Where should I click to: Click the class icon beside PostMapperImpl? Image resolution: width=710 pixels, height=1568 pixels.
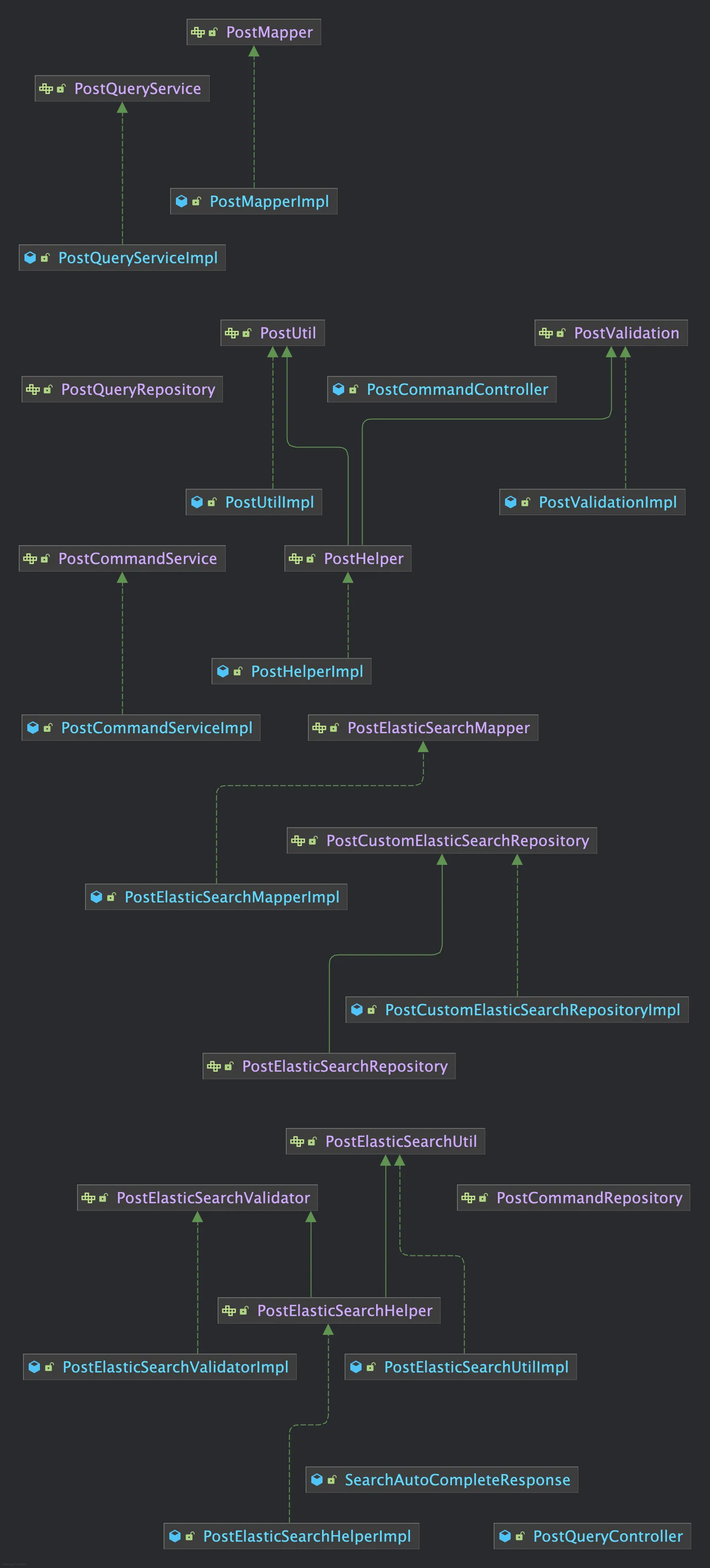181,202
